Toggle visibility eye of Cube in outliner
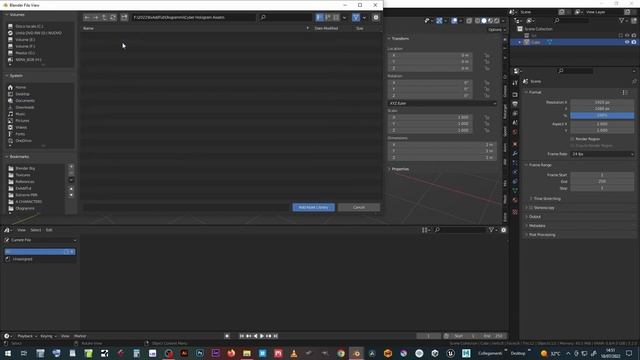Image resolution: width=640 pixels, height=360 pixels. (x=627, y=42)
